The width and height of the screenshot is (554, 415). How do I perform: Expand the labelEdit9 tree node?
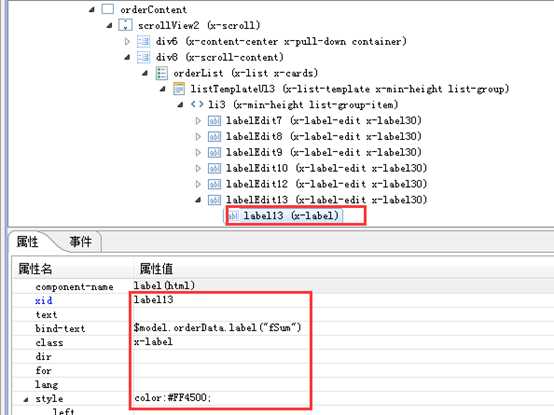(198, 152)
